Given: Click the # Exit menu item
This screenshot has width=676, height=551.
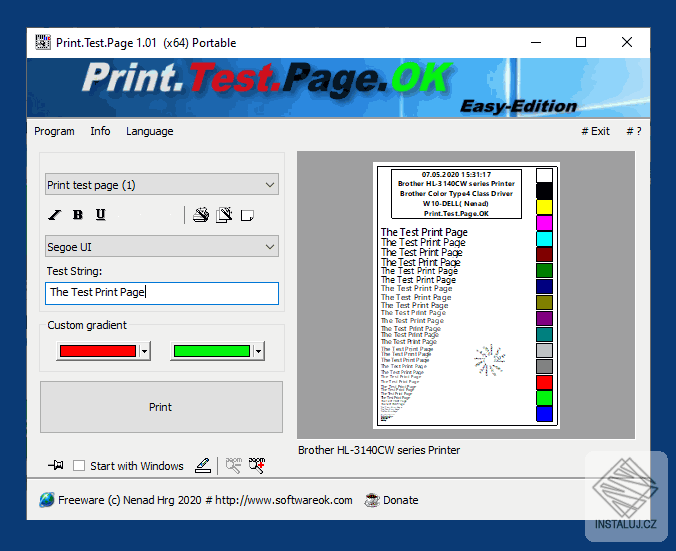Looking at the screenshot, I should click(x=595, y=131).
